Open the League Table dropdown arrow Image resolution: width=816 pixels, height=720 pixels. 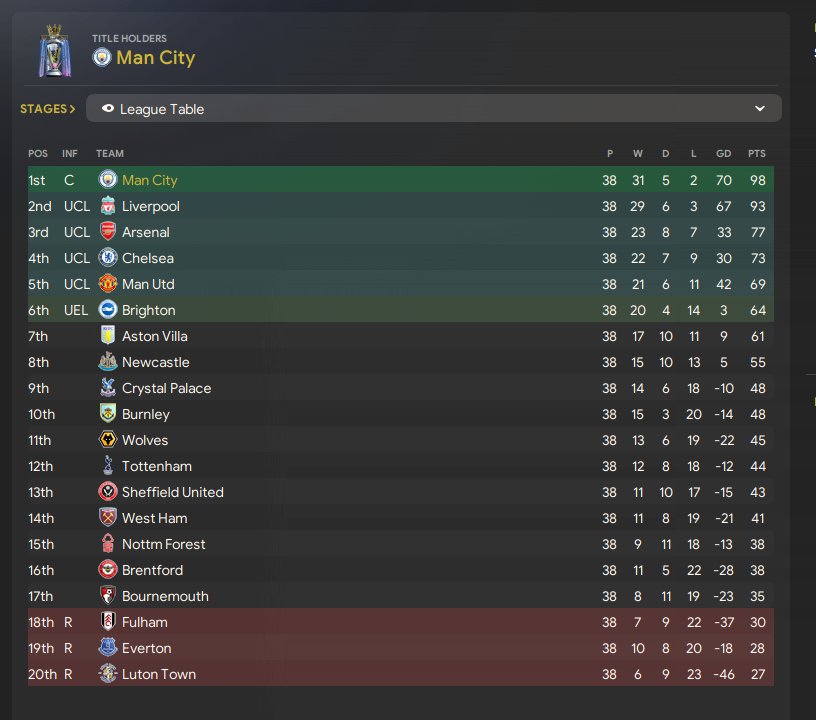pos(759,109)
